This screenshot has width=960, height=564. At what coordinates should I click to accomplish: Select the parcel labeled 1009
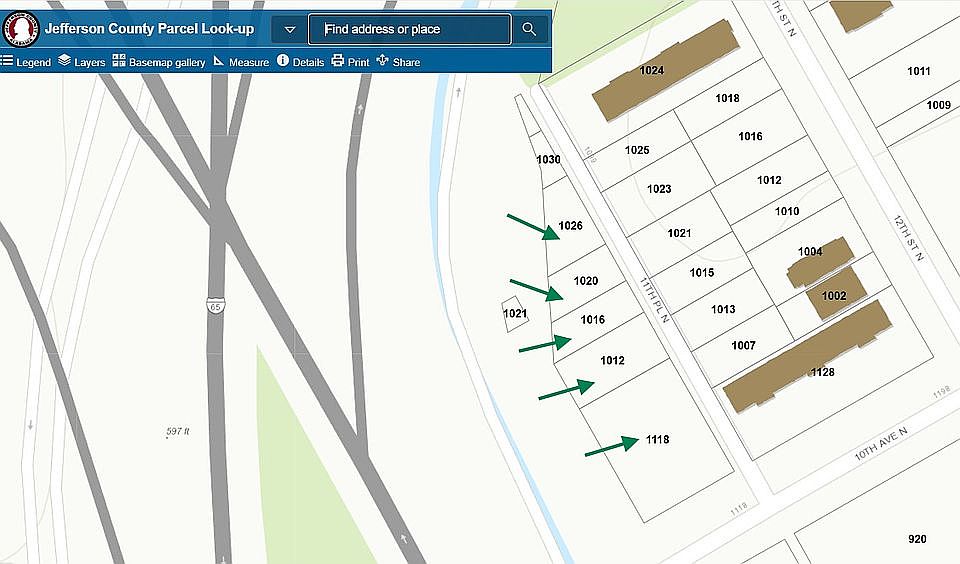939,105
